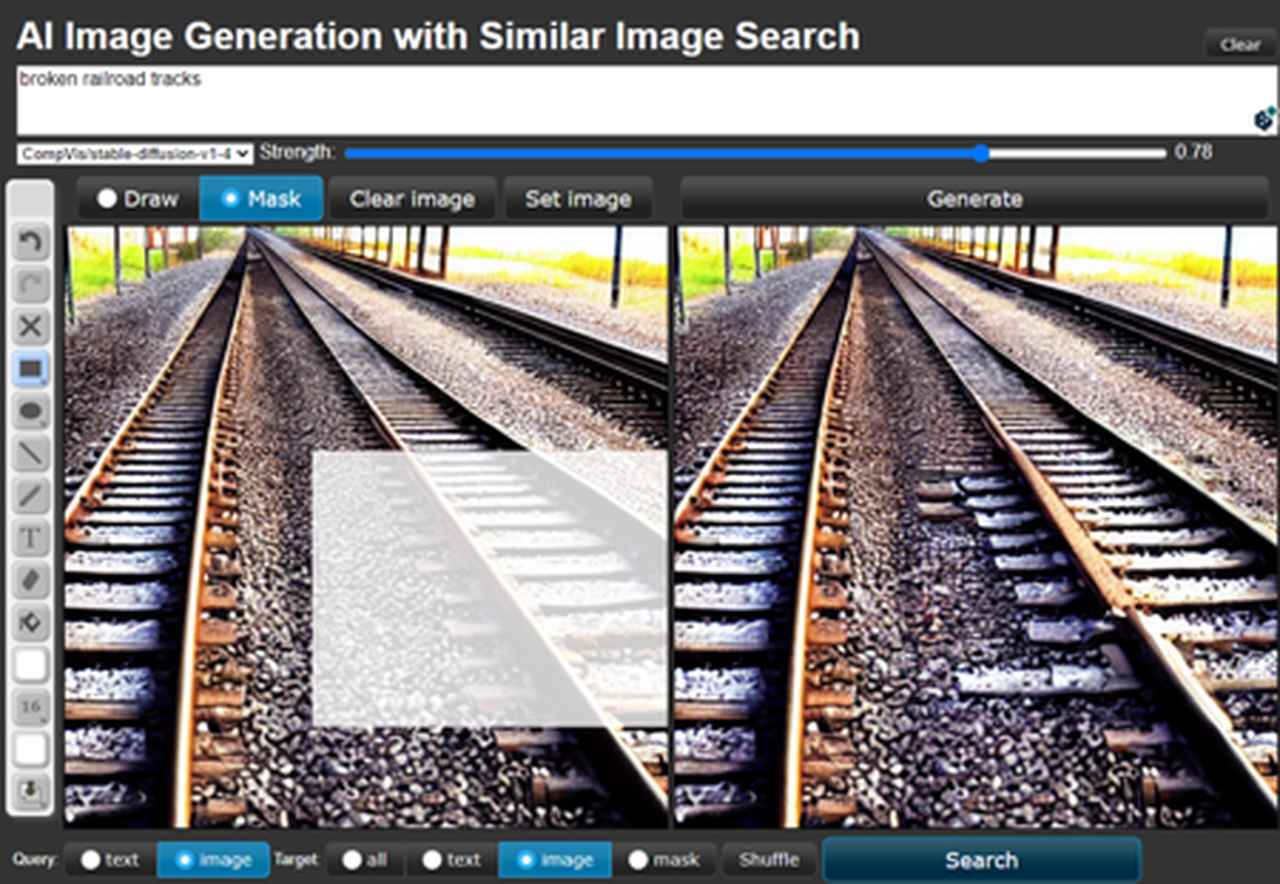Image resolution: width=1280 pixels, height=884 pixels.
Task: Select the Mask mode radio button
Action: pos(261,199)
